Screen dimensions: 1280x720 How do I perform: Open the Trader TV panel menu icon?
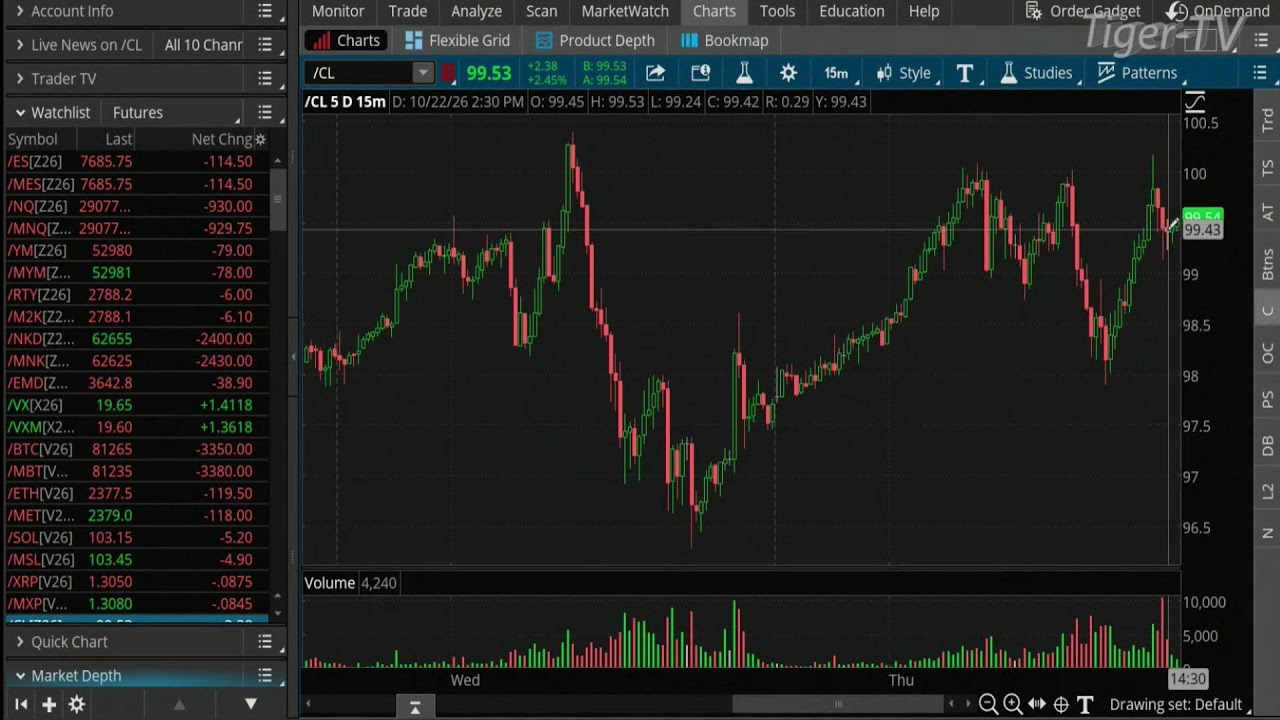(x=265, y=78)
